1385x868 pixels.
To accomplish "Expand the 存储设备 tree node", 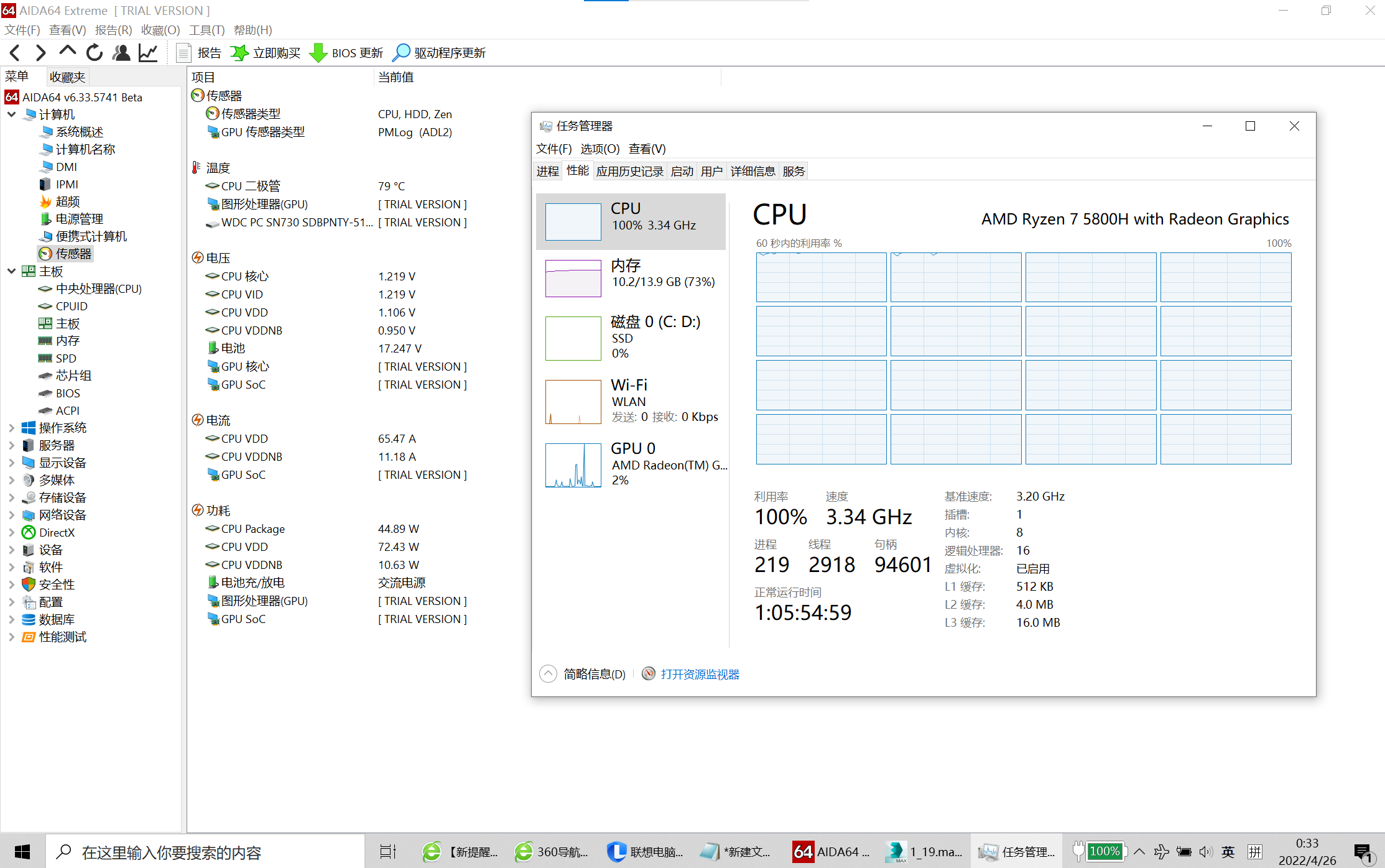I will pos(11,497).
